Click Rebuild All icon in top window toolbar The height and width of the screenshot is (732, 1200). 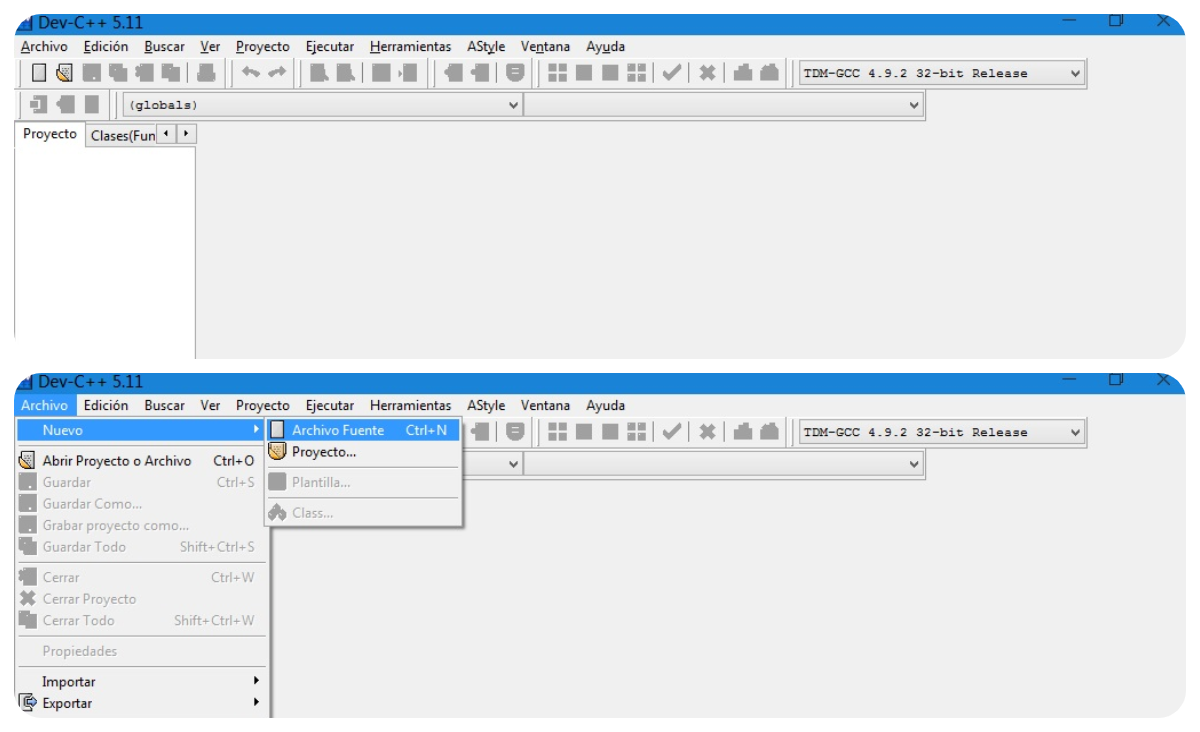637,73
